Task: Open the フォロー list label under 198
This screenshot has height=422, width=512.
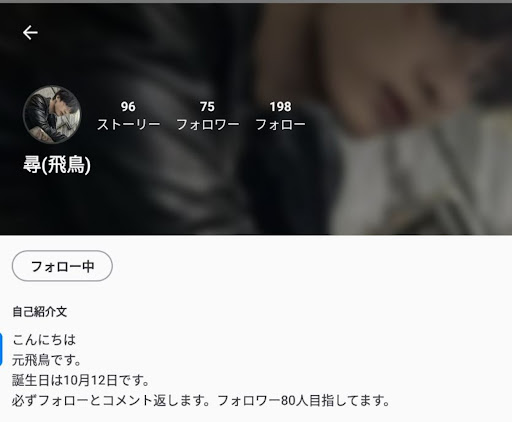Action: [x=280, y=125]
